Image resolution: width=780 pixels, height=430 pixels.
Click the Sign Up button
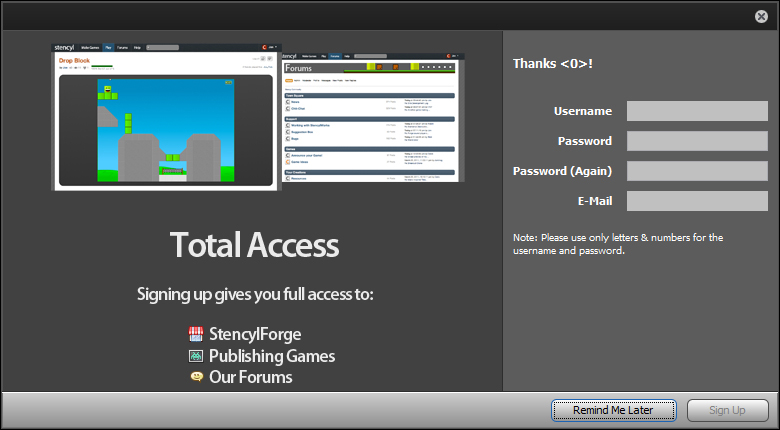(x=727, y=410)
